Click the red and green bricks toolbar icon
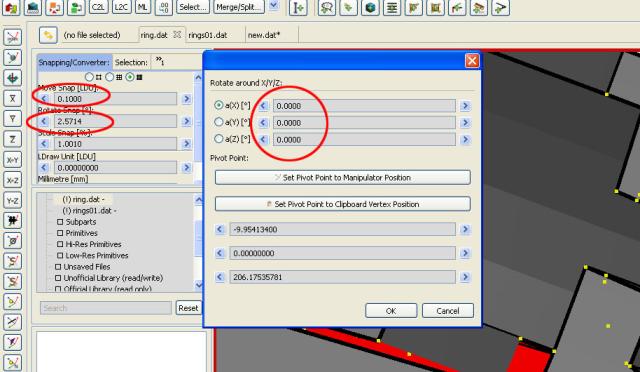The height and width of the screenshot is (372, 640). (x=11, y=7)
